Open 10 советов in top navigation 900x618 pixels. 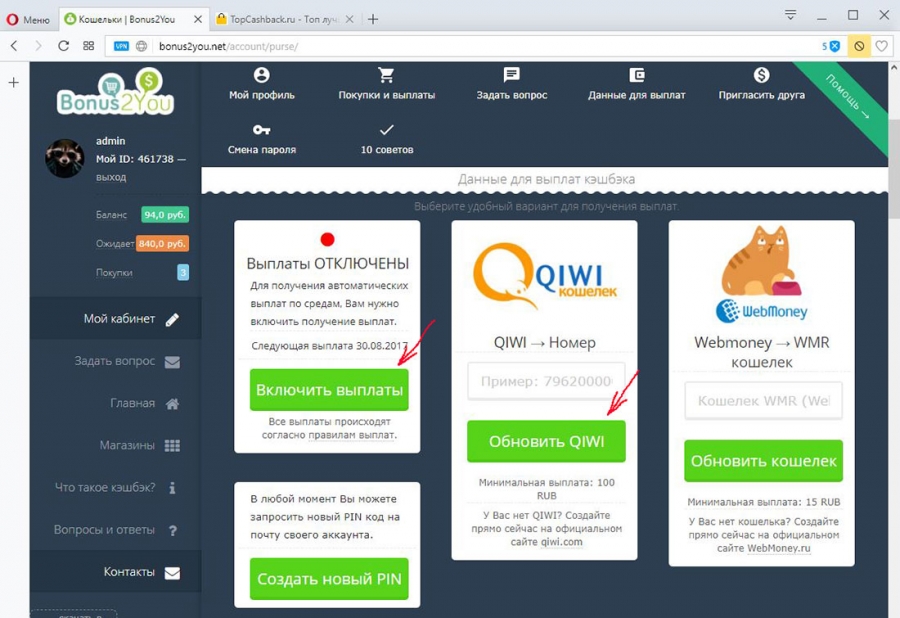point(387,139)
